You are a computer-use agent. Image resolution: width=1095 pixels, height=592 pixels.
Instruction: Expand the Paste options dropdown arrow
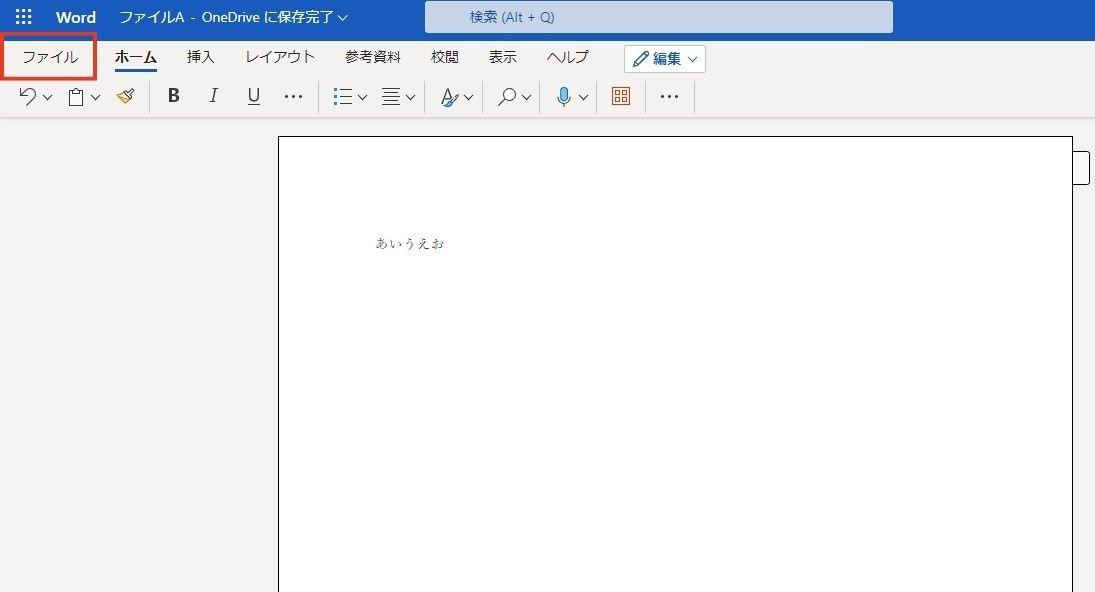click(94, 96)
